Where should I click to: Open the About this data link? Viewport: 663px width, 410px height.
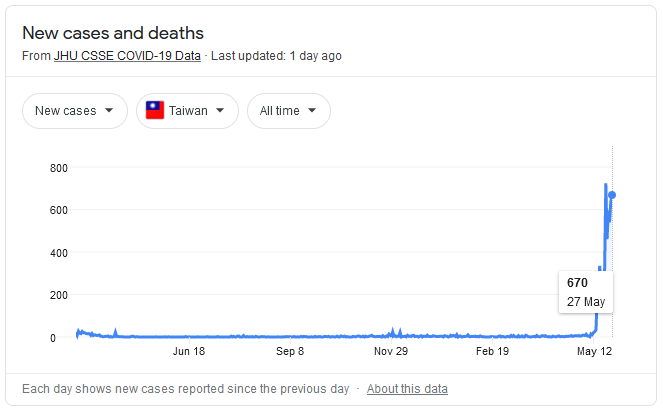tap(407, 388)
